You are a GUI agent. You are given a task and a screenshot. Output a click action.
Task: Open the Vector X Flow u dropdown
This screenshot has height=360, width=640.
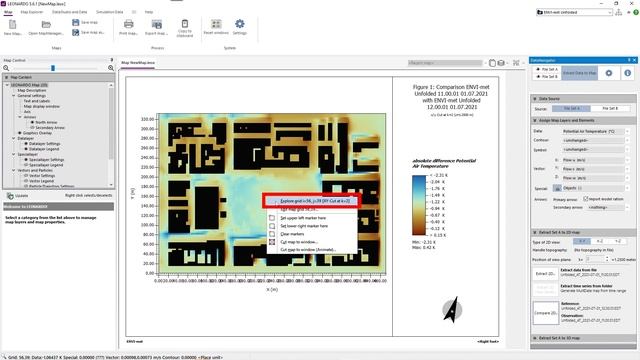pyautogui.click(x=595, y=160)
